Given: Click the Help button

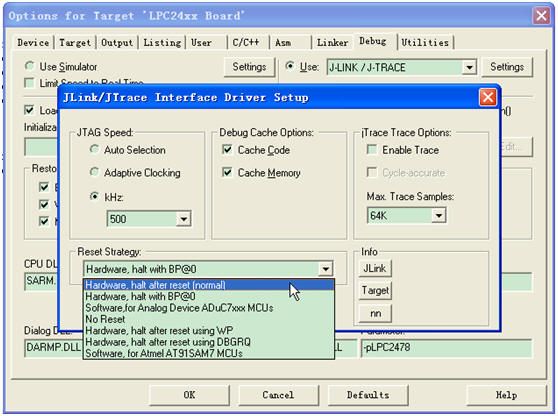Looking at the screenshot, I should click(x=506, y=395).
